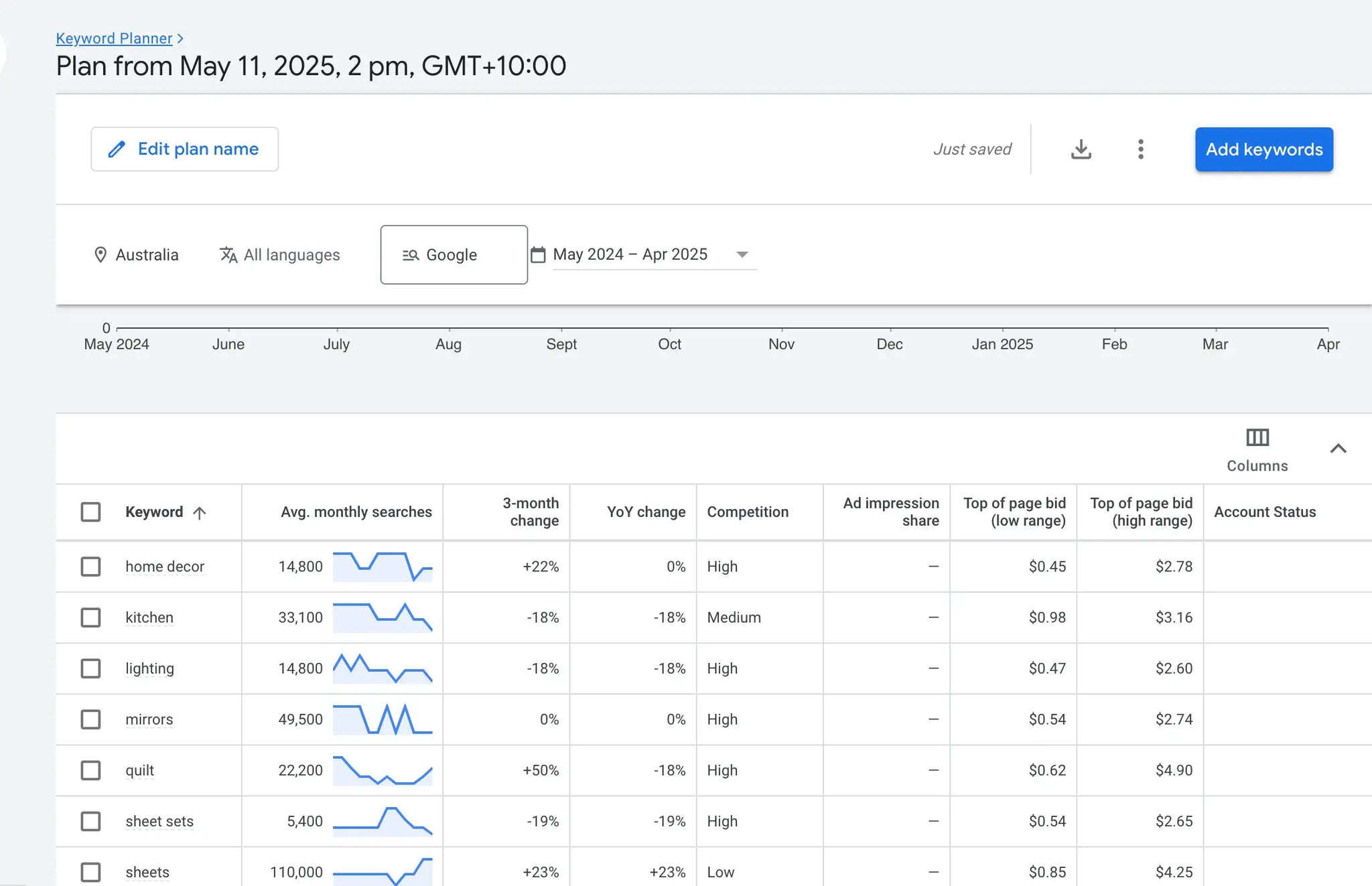Viewport: 1372px width, 886px height.
Task: Tick the select-all checkbox in header row
Action: (x=90, y=512)
